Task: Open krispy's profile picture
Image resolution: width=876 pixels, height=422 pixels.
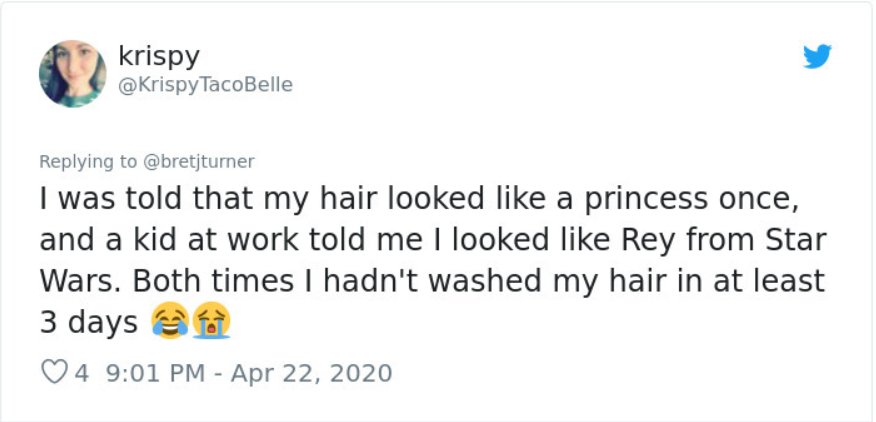Action: (x=72, y=73)
